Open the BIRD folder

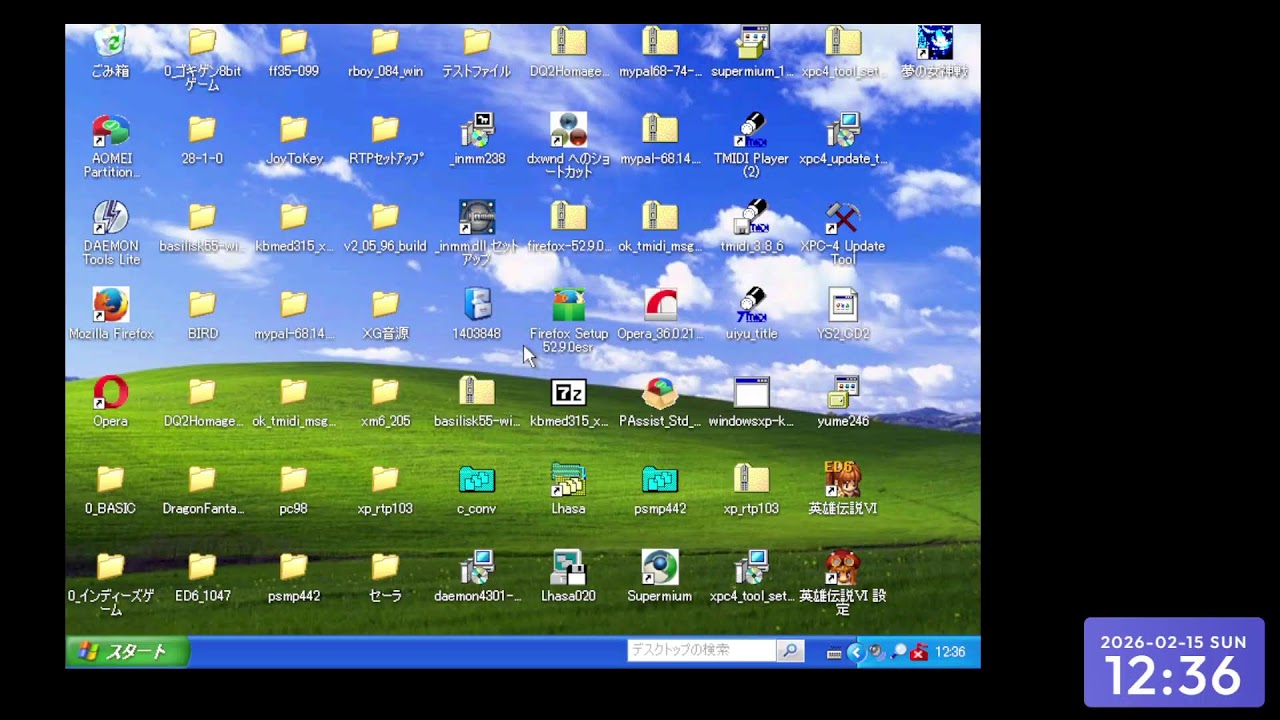tap(202, 305)
